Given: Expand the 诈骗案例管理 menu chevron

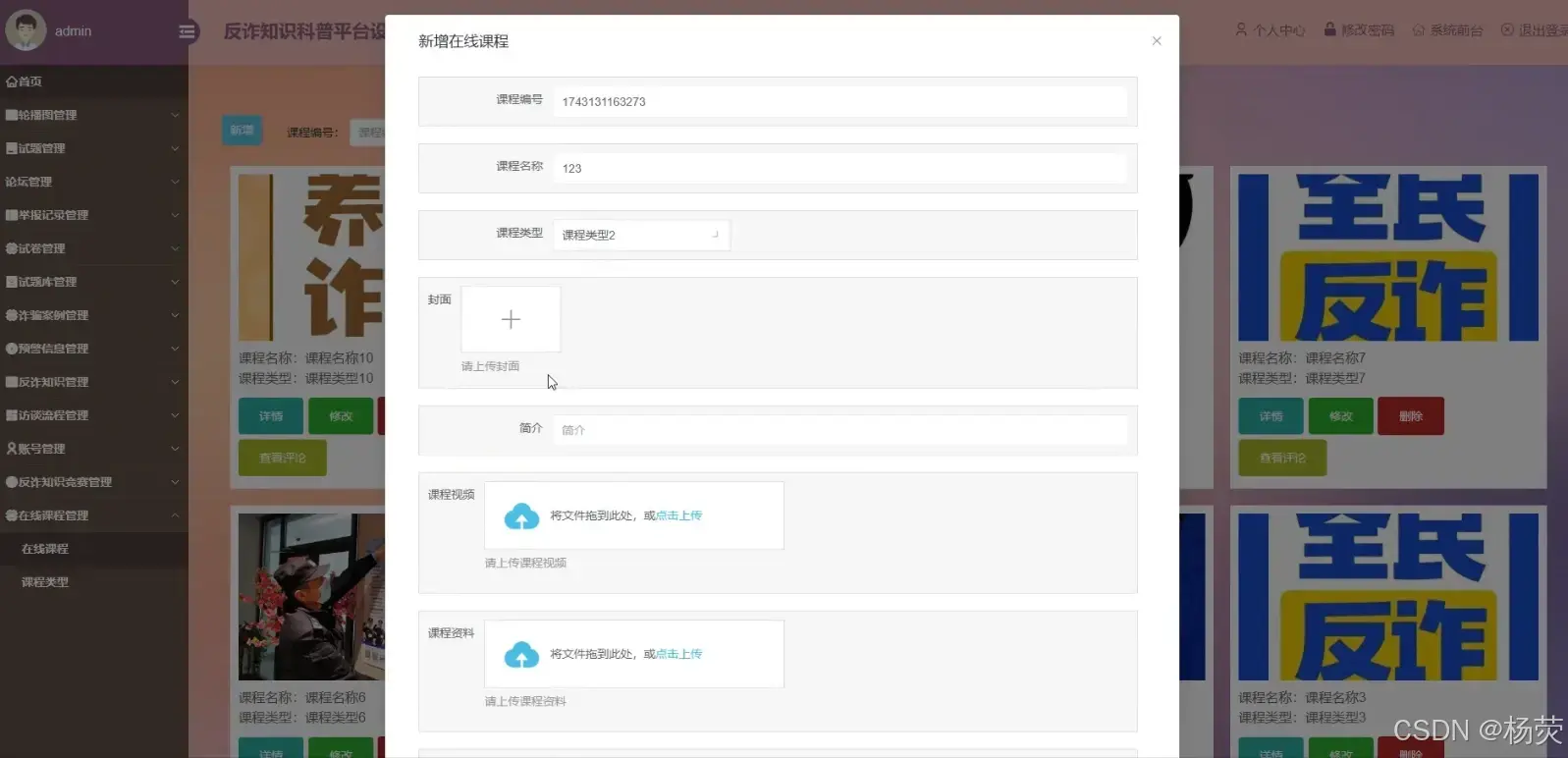Looking at the screenshot, I should coord(175,315).
